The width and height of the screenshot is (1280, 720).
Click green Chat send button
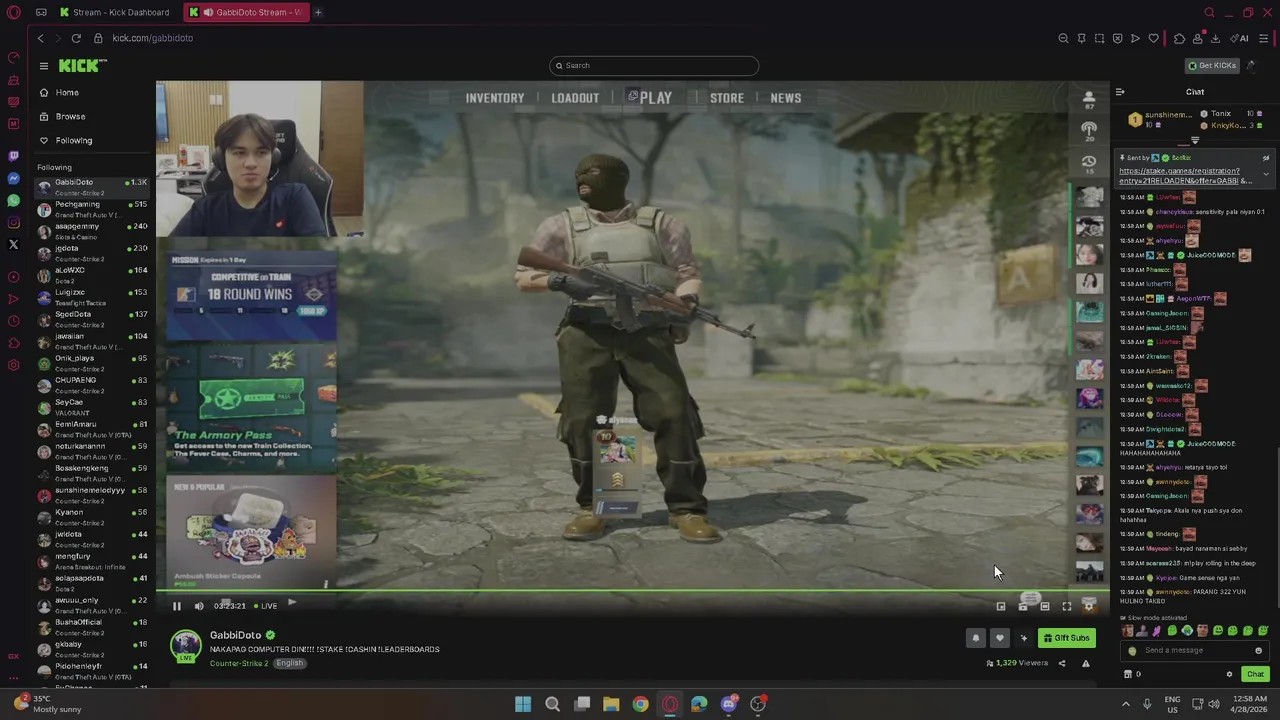1255,674
